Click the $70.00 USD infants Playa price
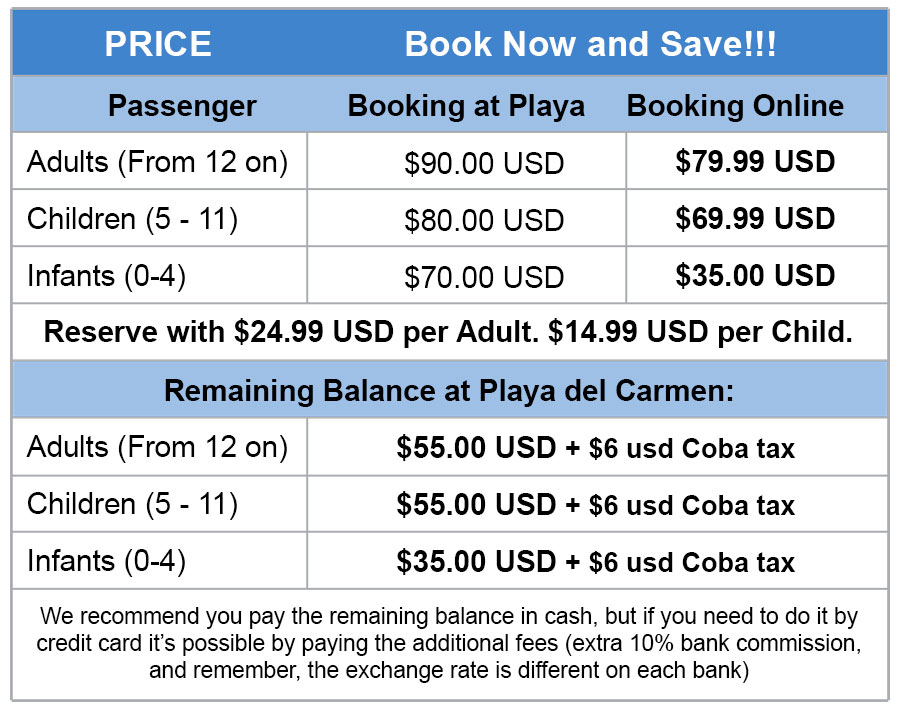The height and width of the screenshot is (709, 900). tap(484, 277)
